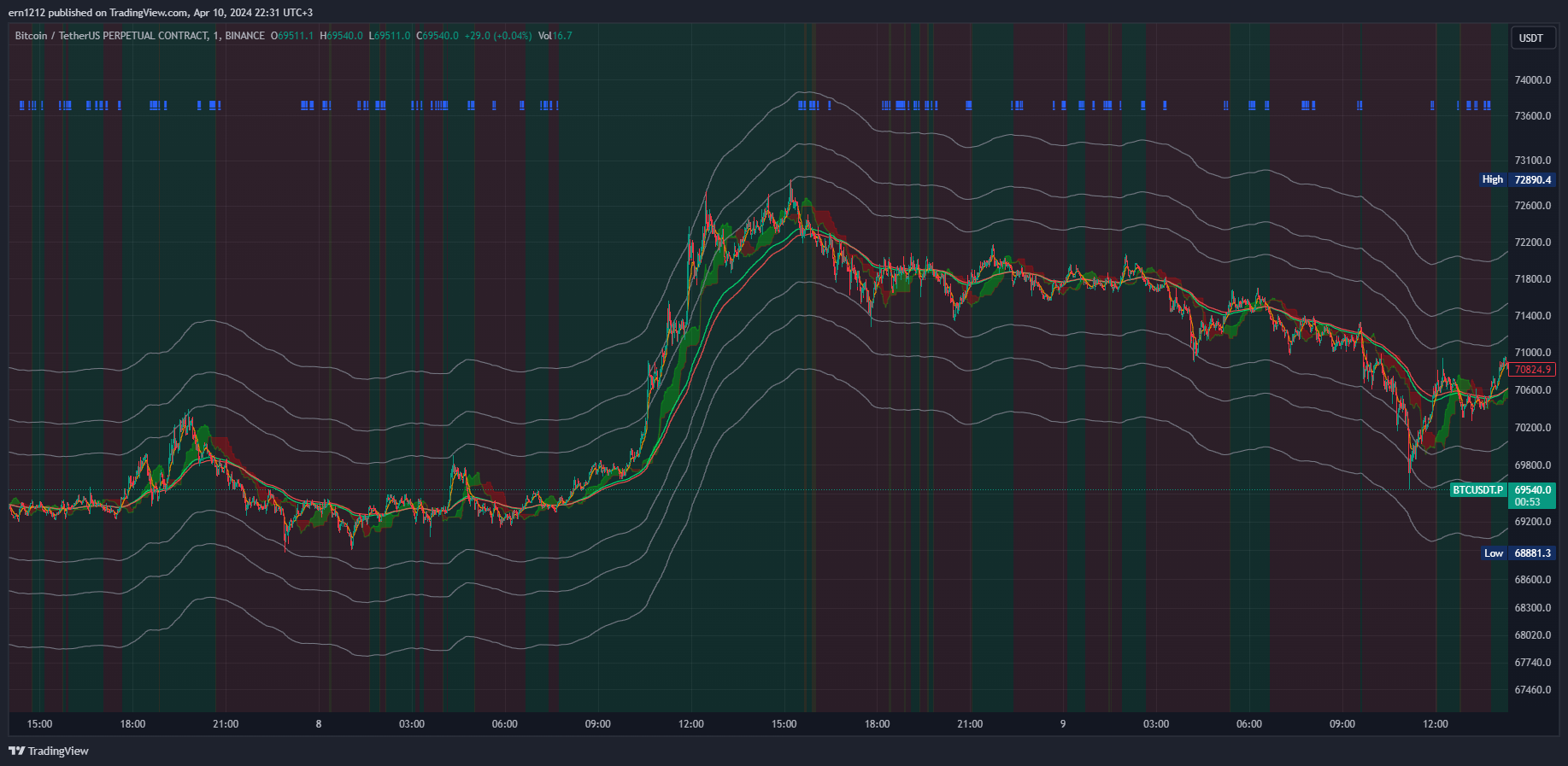Click the 68020.0 price axis label
This screenshot has width=1568, height=766.
(1533, 635)
